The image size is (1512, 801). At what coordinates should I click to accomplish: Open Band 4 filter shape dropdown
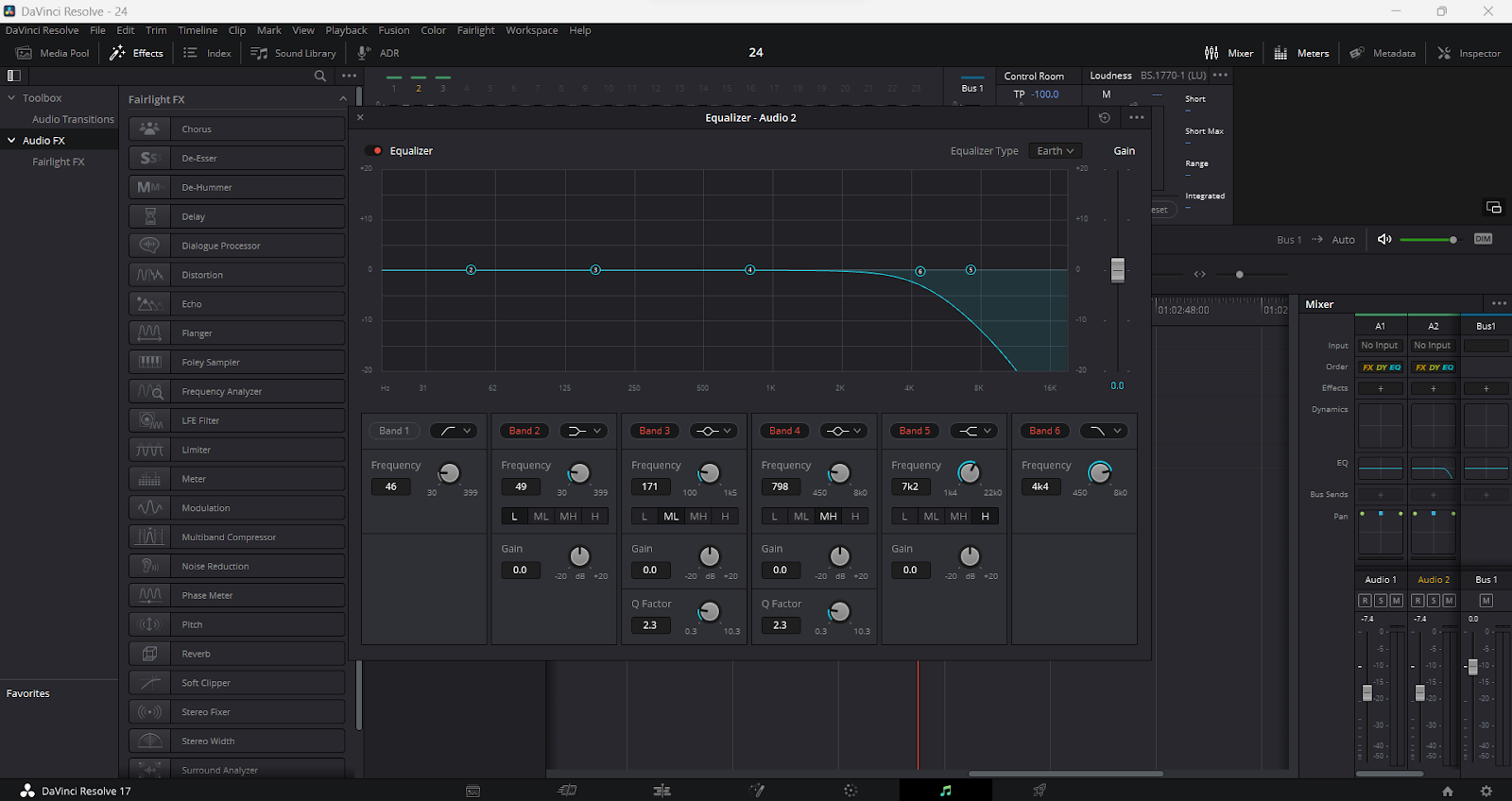tap(845, 431)
